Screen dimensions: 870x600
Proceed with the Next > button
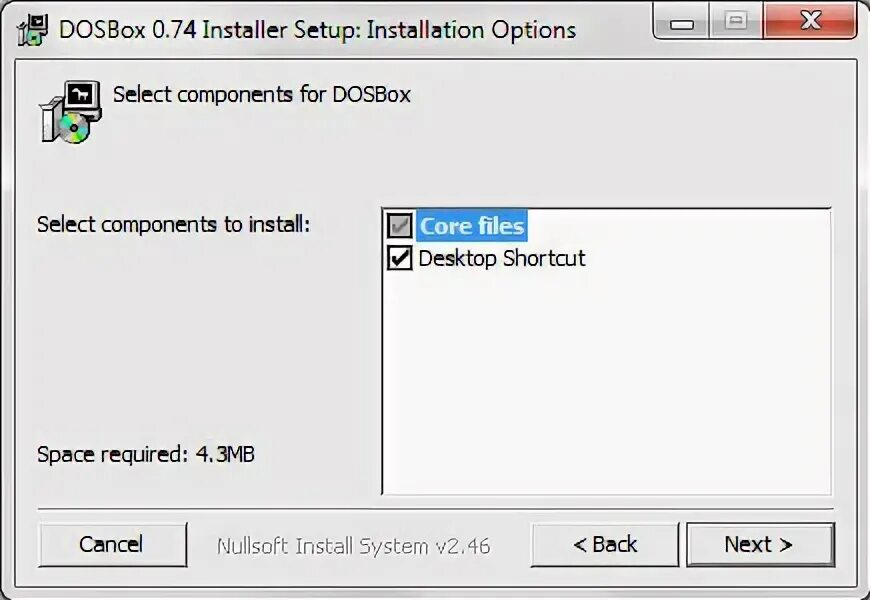pos(760,544)
